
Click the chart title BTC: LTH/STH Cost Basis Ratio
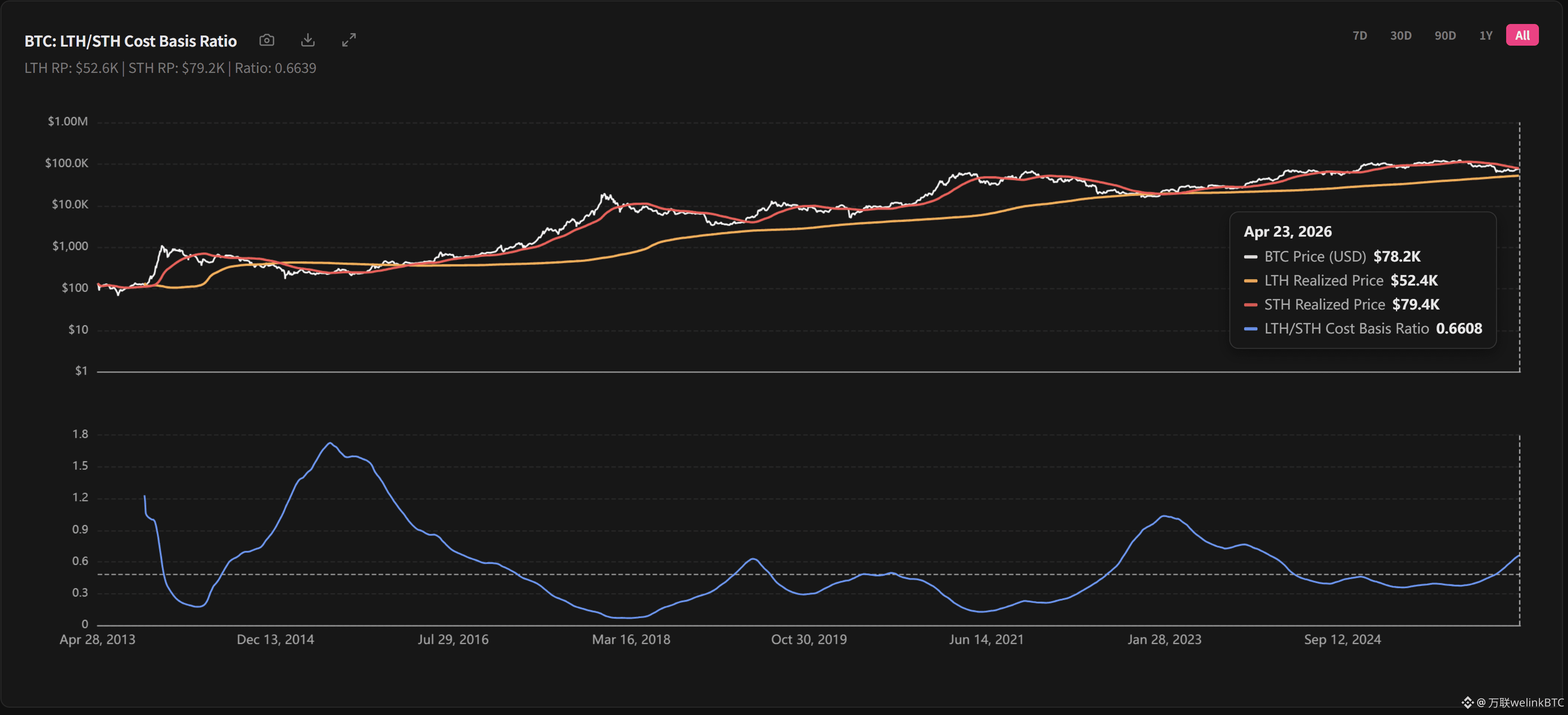(x=130, y=41)
